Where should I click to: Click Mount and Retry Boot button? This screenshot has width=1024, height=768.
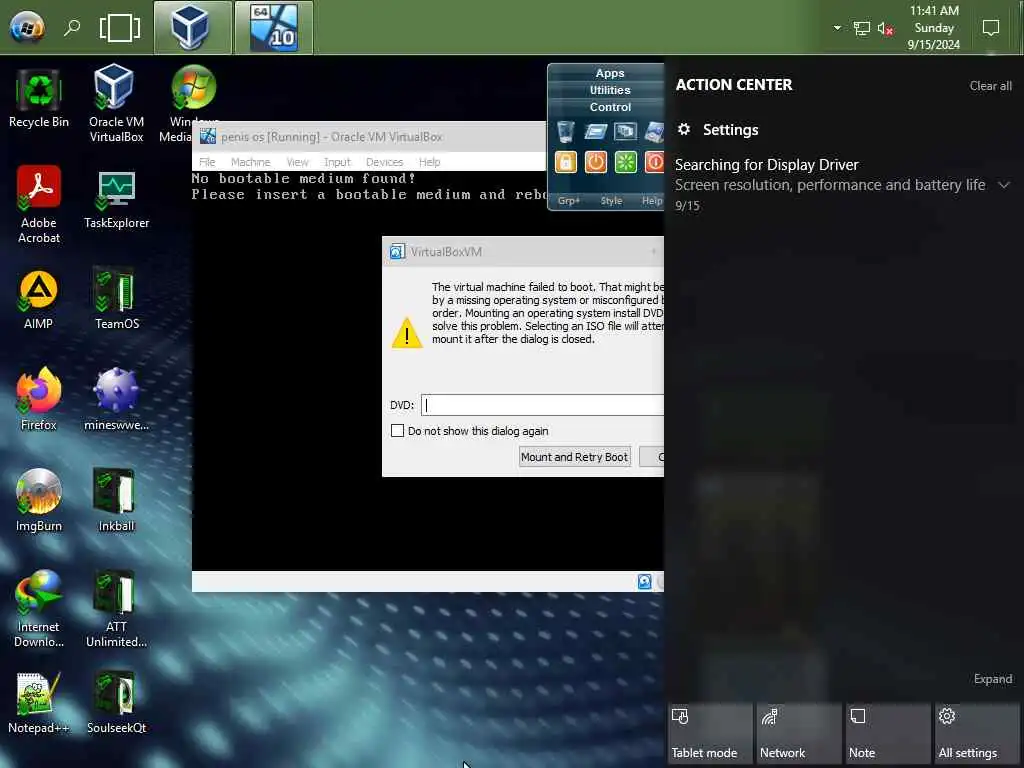[575, 456]
